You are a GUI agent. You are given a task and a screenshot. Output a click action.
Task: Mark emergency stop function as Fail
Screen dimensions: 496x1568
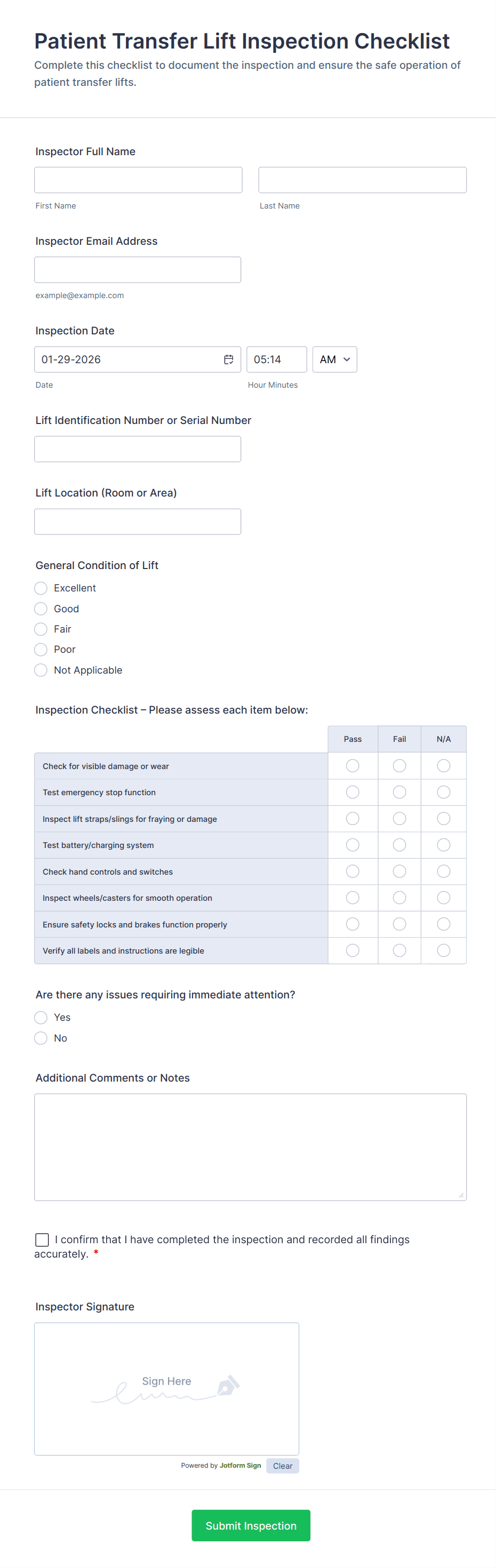(x=399, y=792)
